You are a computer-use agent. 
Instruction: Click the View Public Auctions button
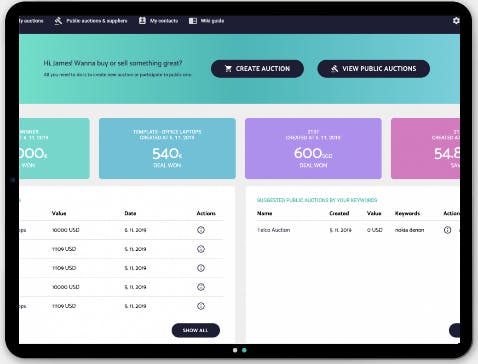374,69
